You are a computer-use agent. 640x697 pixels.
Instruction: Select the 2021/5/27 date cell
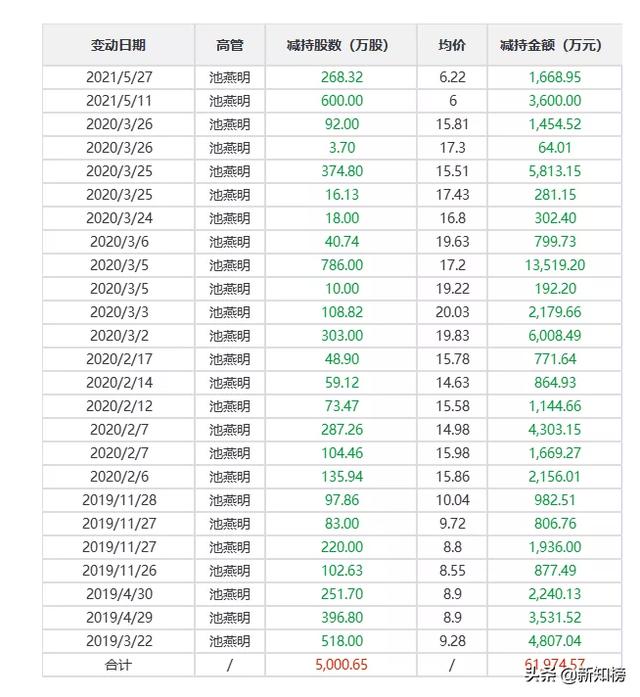click(x=118, y=77)
